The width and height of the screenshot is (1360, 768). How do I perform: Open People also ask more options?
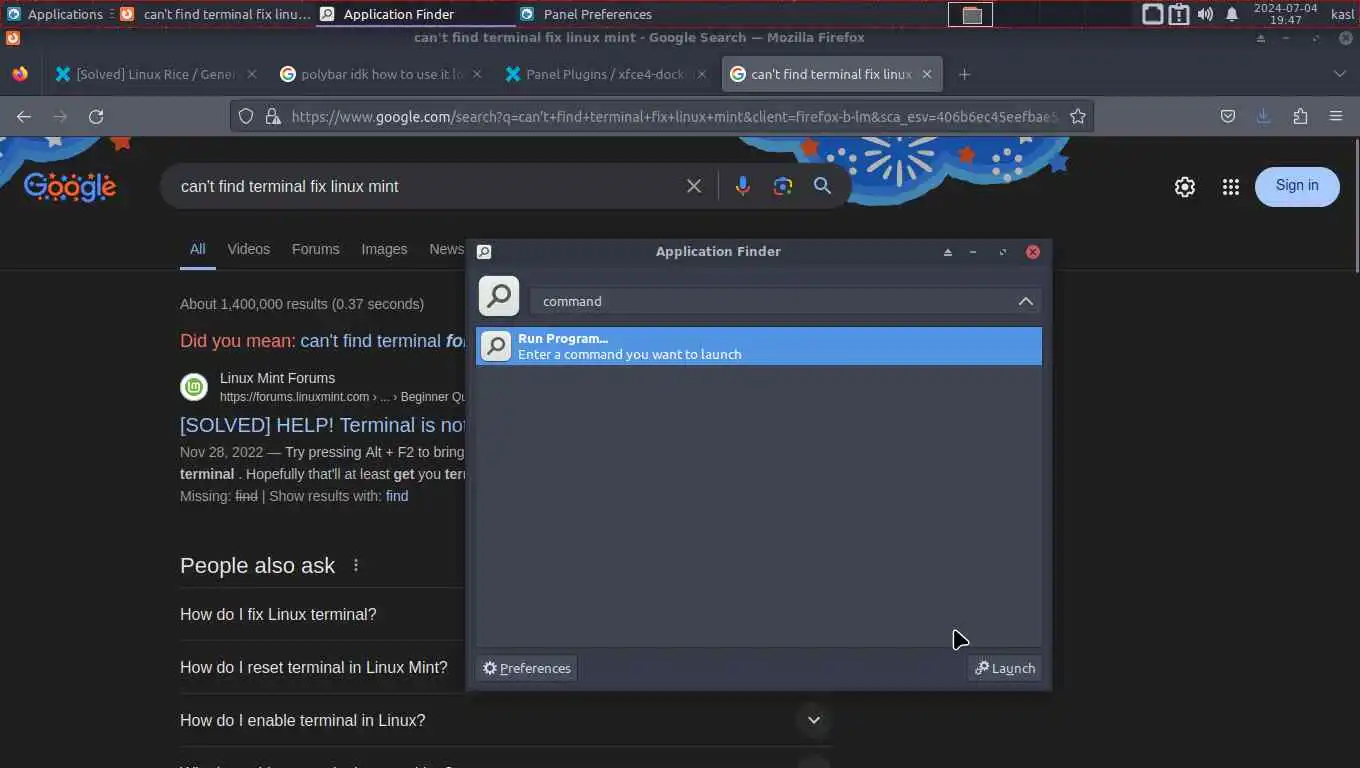point(356,565)
